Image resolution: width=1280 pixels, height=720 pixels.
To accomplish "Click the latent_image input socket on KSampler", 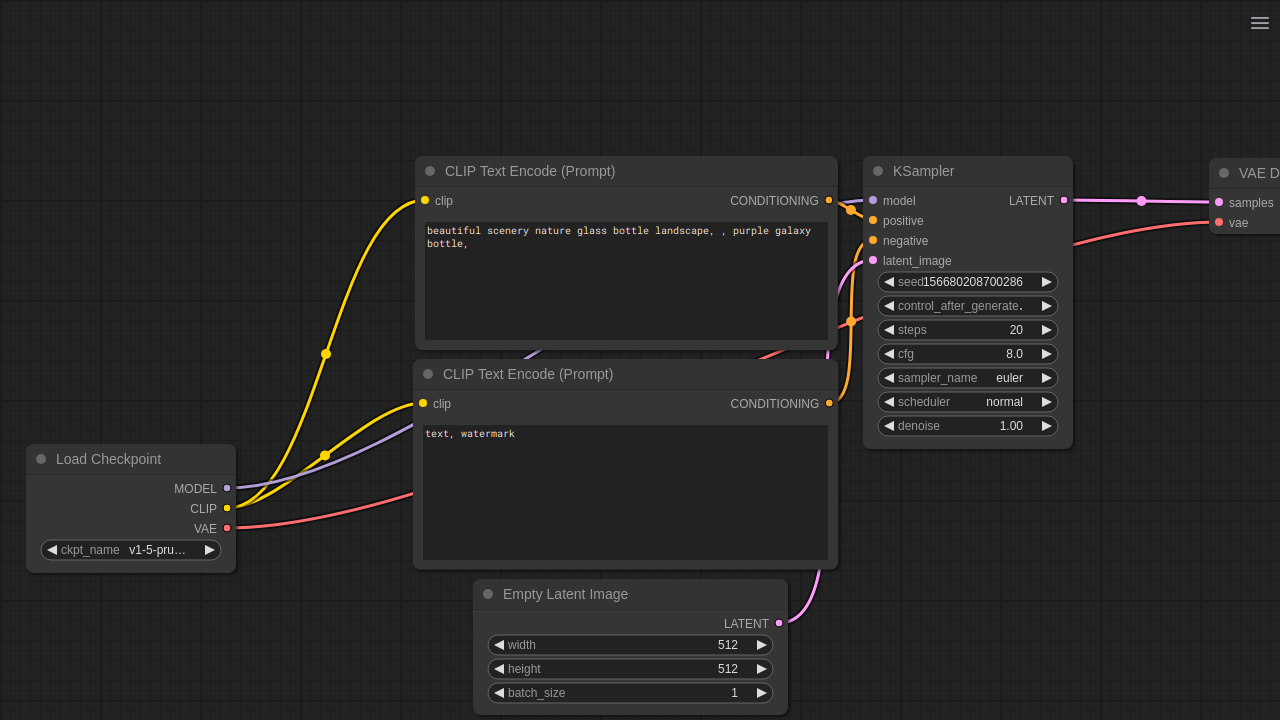I will pos(873,260).
